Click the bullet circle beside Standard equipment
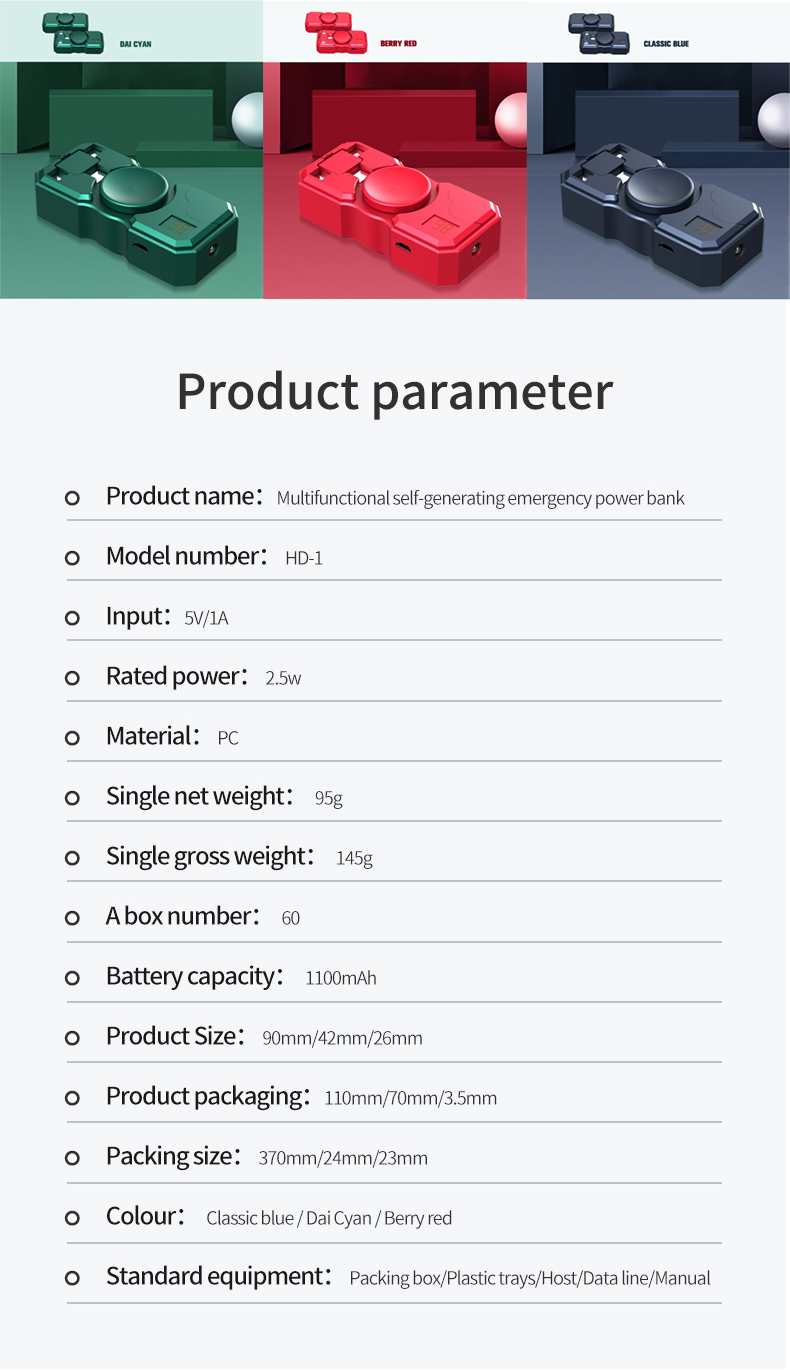Screen dimensions: 790x1370 pos(72,1278)
